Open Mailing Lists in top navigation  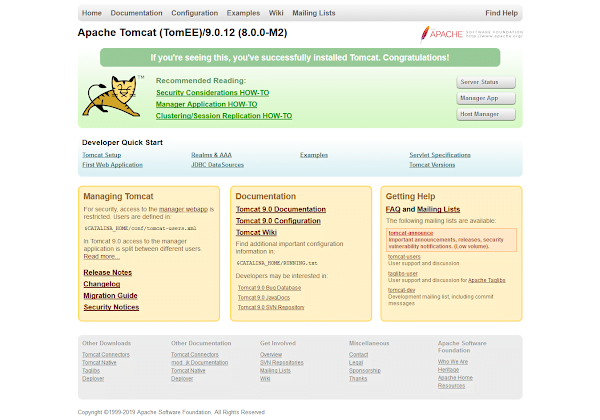tap(314, 13)
